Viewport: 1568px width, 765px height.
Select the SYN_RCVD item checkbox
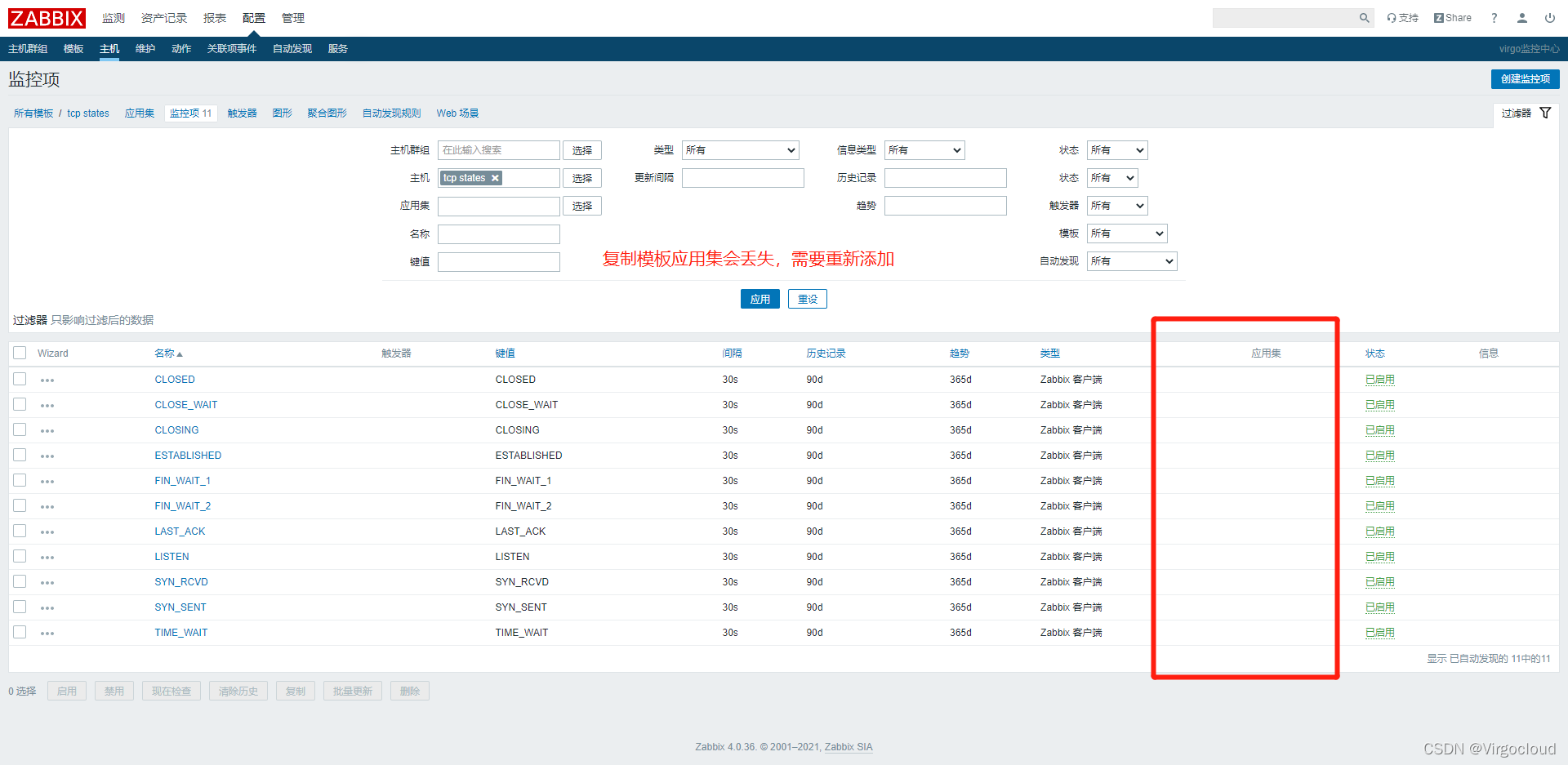tap(20, 581)
